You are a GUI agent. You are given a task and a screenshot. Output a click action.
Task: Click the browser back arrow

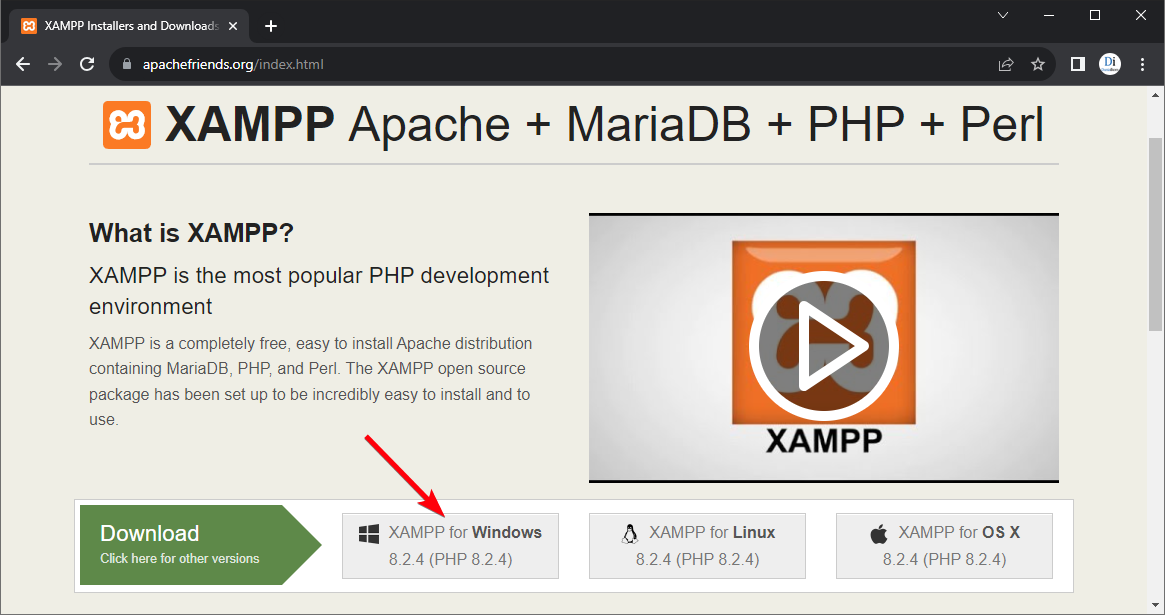point(23,65)
